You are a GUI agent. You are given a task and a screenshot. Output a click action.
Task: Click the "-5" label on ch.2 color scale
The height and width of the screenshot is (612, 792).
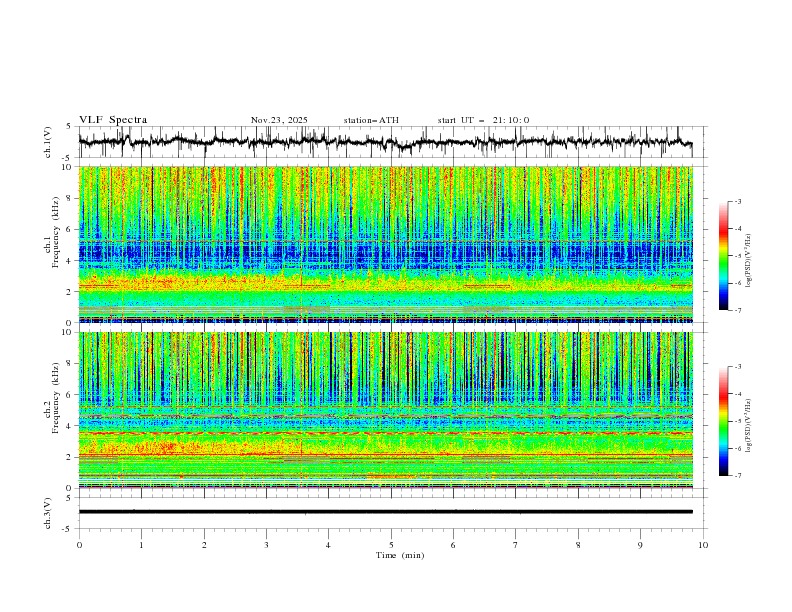tap(737, 421)
